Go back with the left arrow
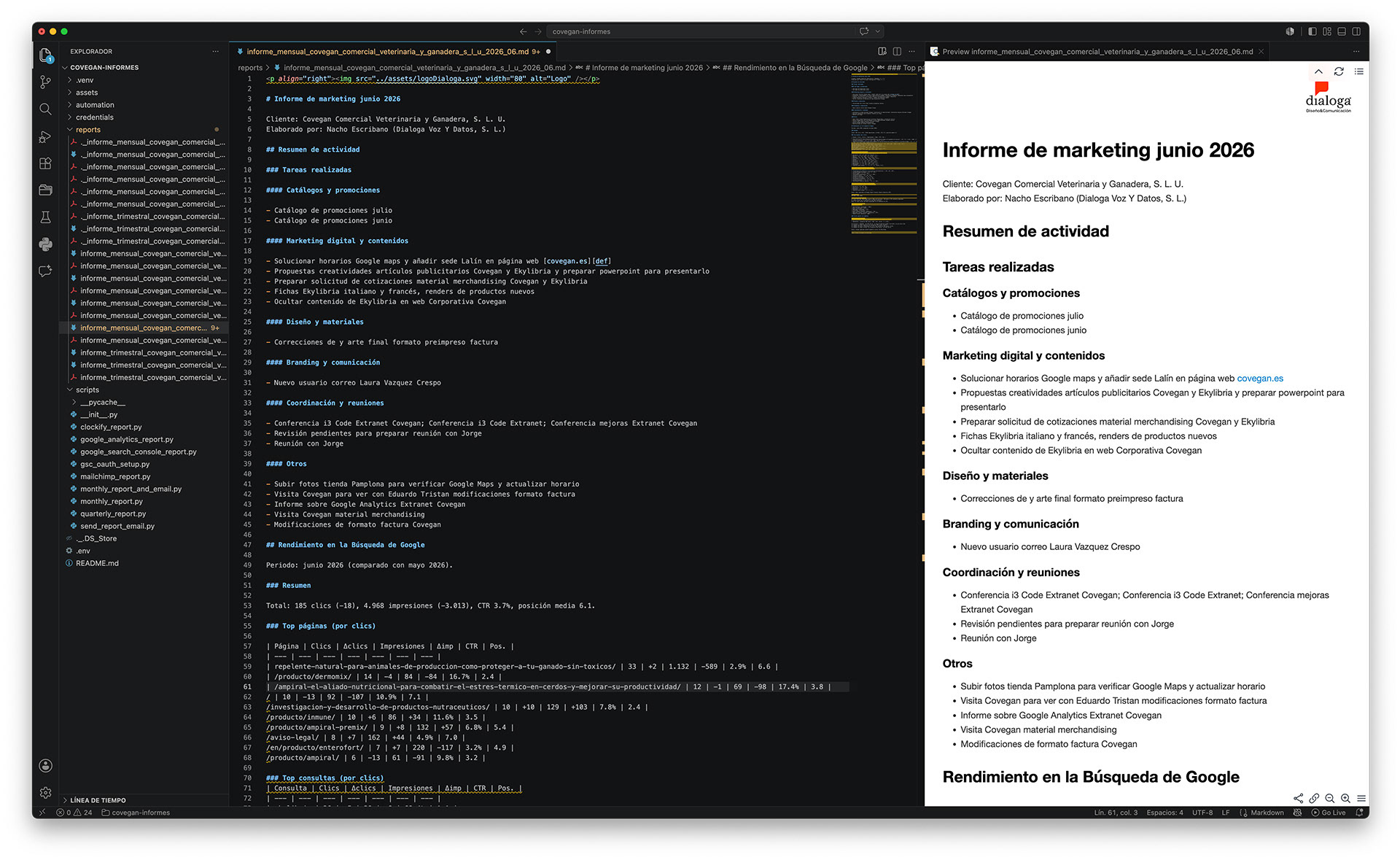1400x860 pixels. point(523,31)
